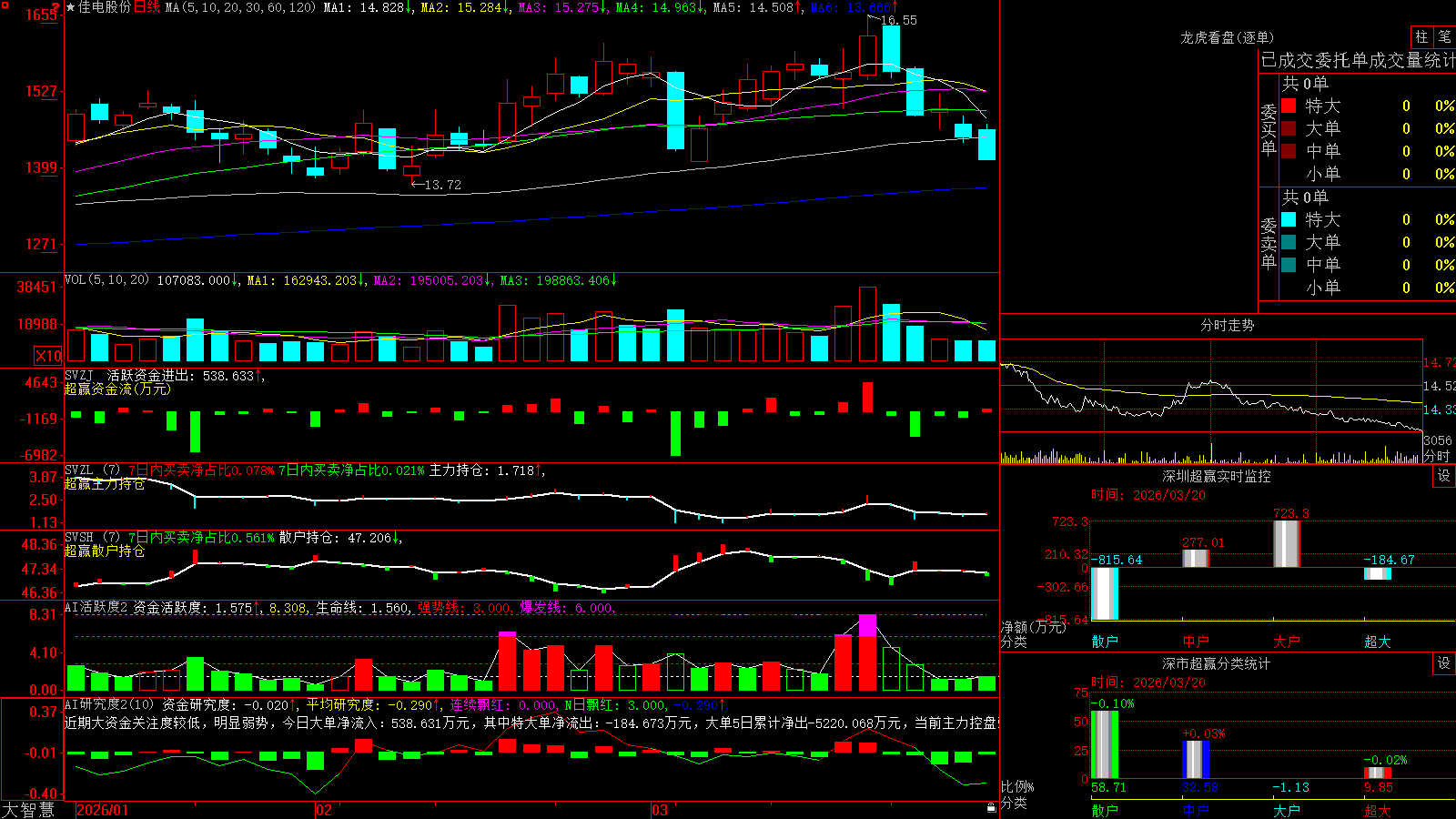Click the 深圳超赢实时监控 panel title

(x=1217, y=476)
